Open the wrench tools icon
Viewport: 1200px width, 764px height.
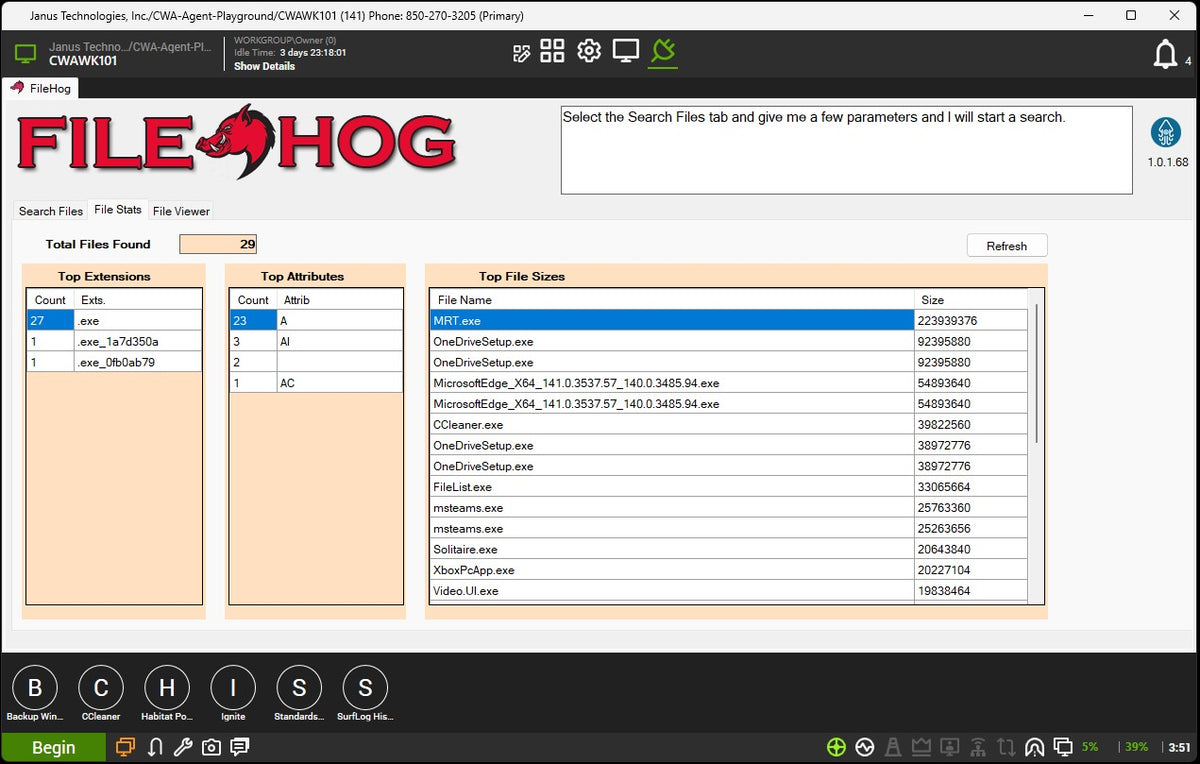tap(183, 747)
